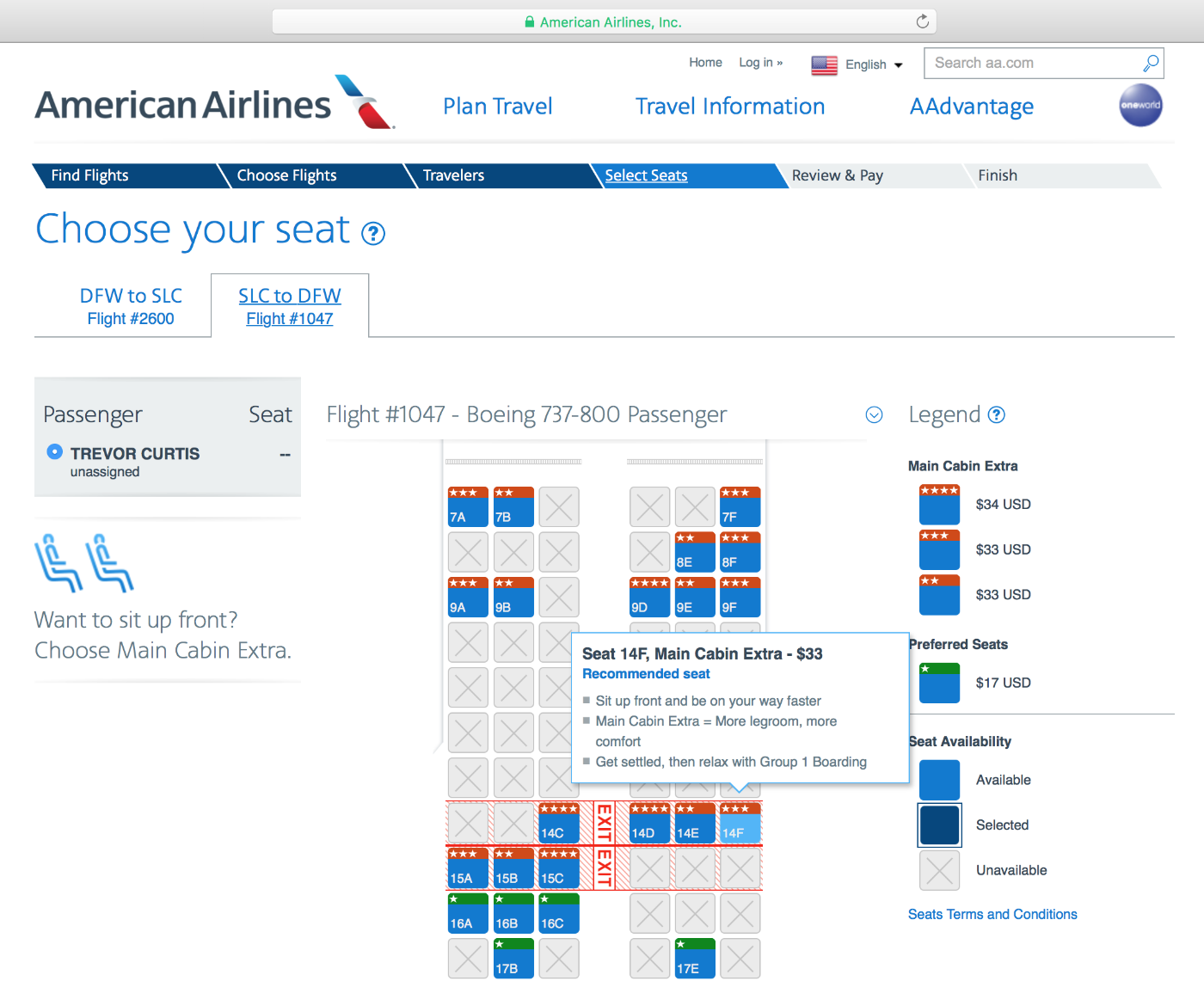Click the oneworld logo badge
This screenshot has width=1204, height=981.
click(x=1140, y=105)
